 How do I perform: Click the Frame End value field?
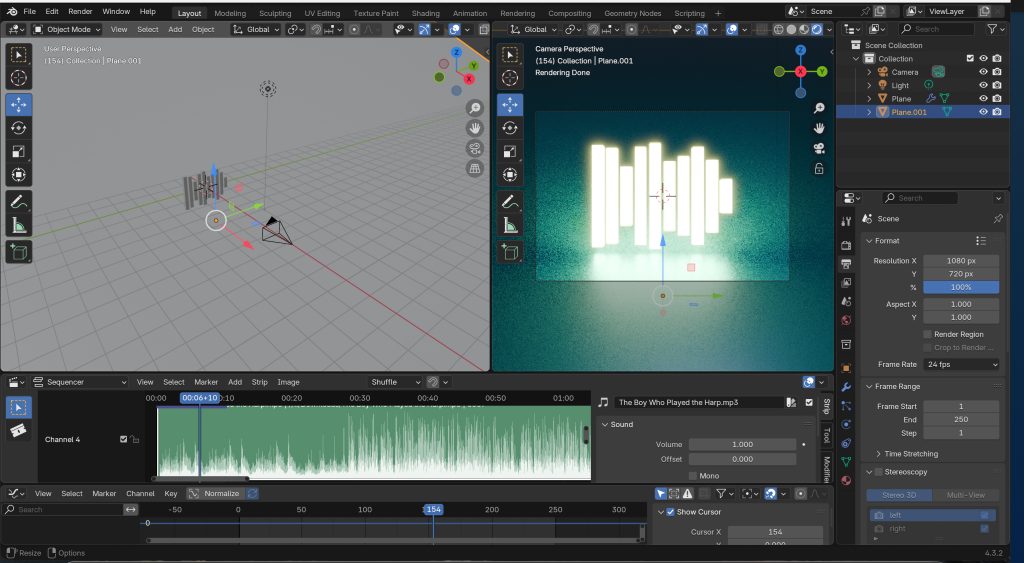pos(960,420)
